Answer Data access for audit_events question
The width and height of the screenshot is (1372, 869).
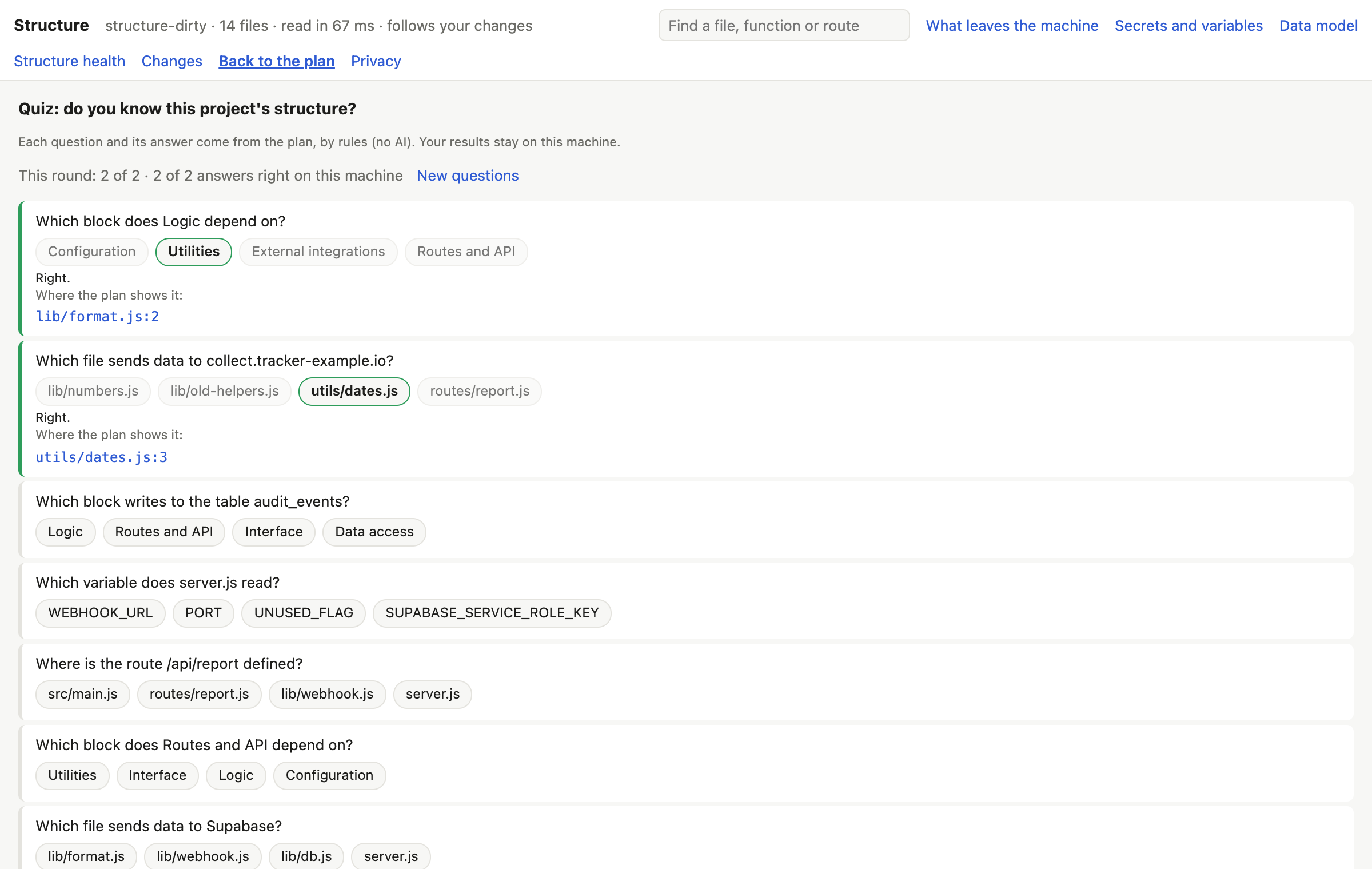pyautogui.click(x=374, y=532)
